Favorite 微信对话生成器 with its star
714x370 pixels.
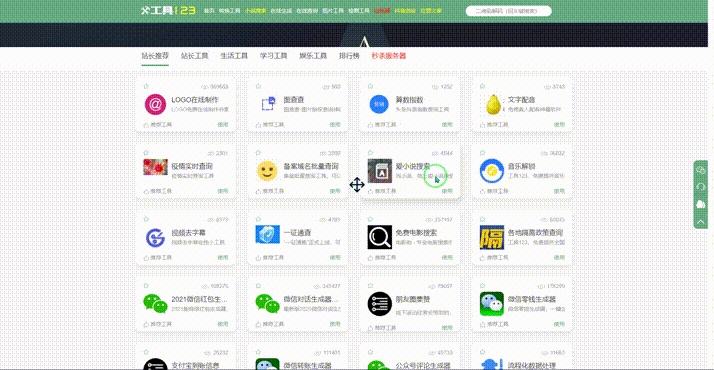click(x=258, y=285)
